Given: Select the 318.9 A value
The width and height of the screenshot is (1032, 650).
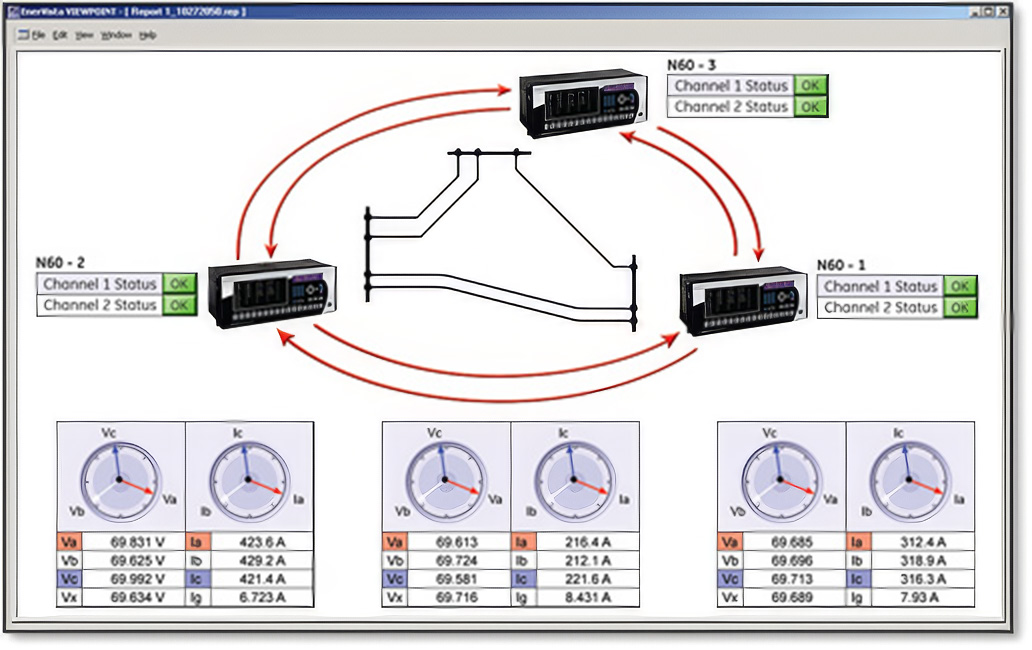Looking at the screenshot, I should click(923, 561).
